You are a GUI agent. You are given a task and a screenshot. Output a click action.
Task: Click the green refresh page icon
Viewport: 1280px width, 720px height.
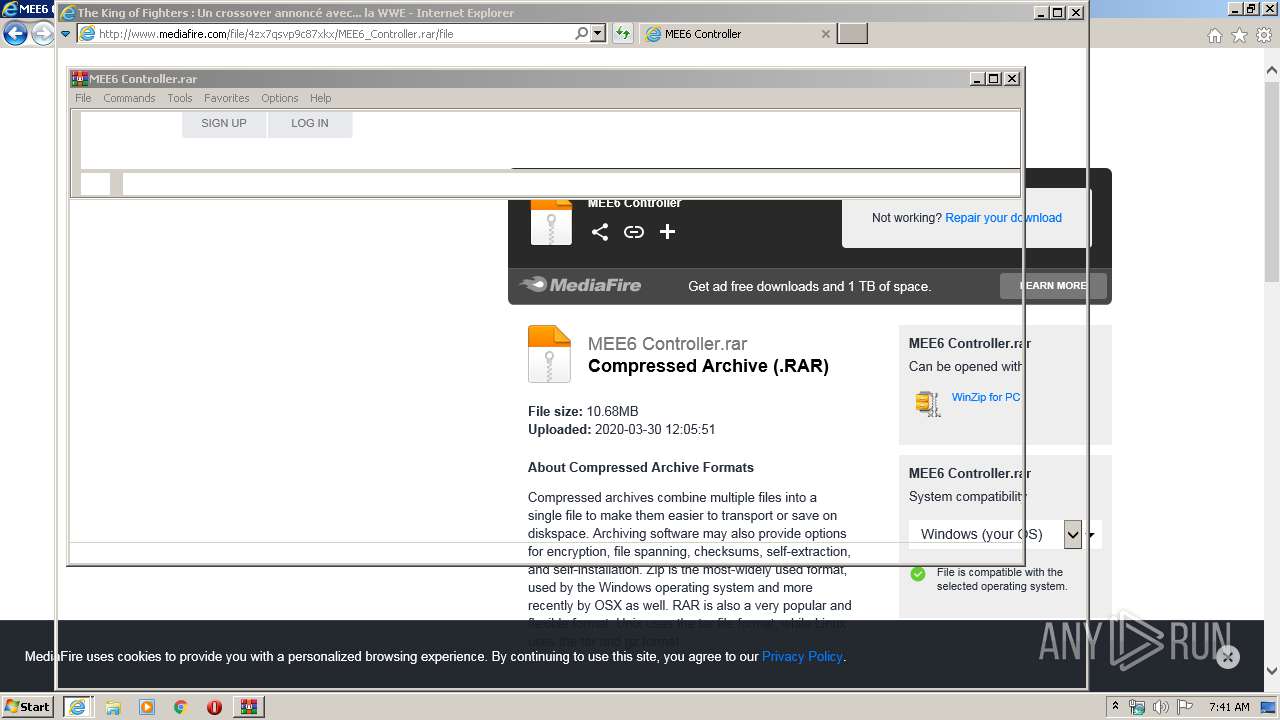pos(623,33)
